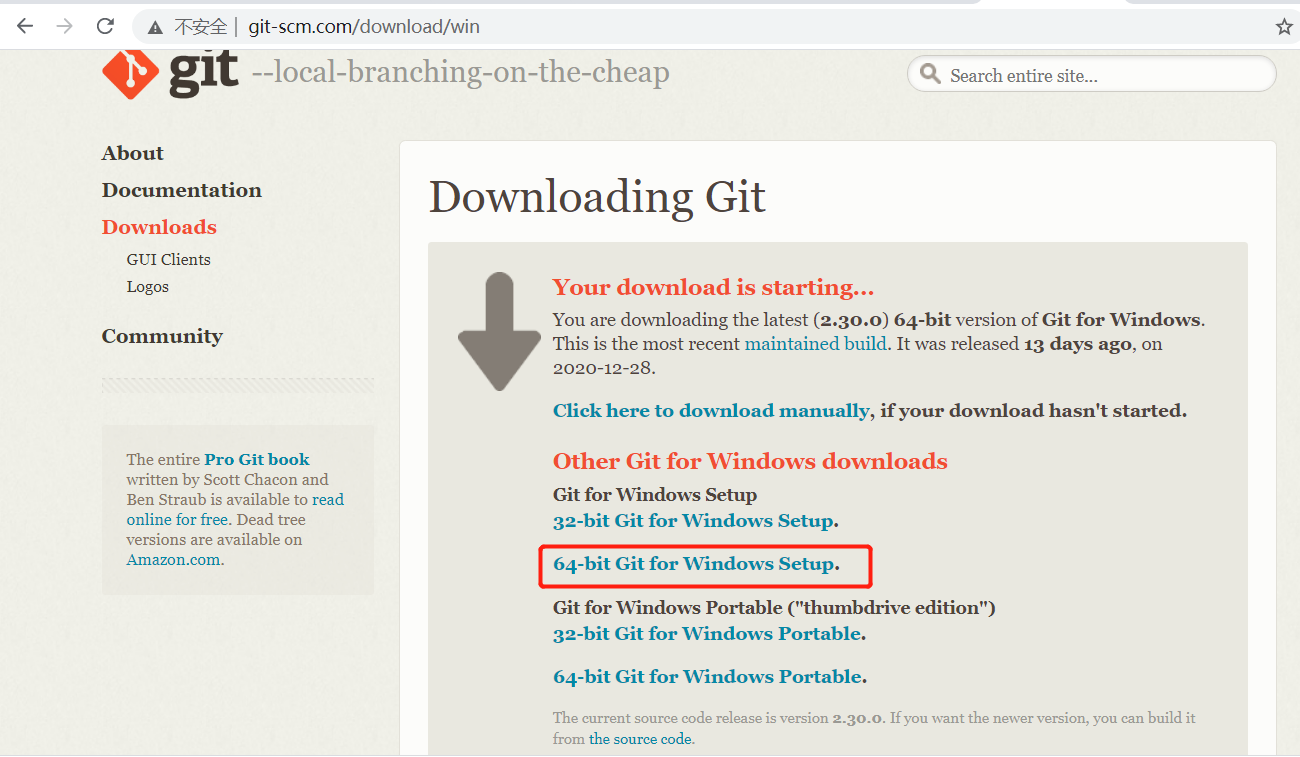Click into Search entire site field
The width and height of the screenshot is (1300, 757).
pyautogui.click(x=1092, y=75)
